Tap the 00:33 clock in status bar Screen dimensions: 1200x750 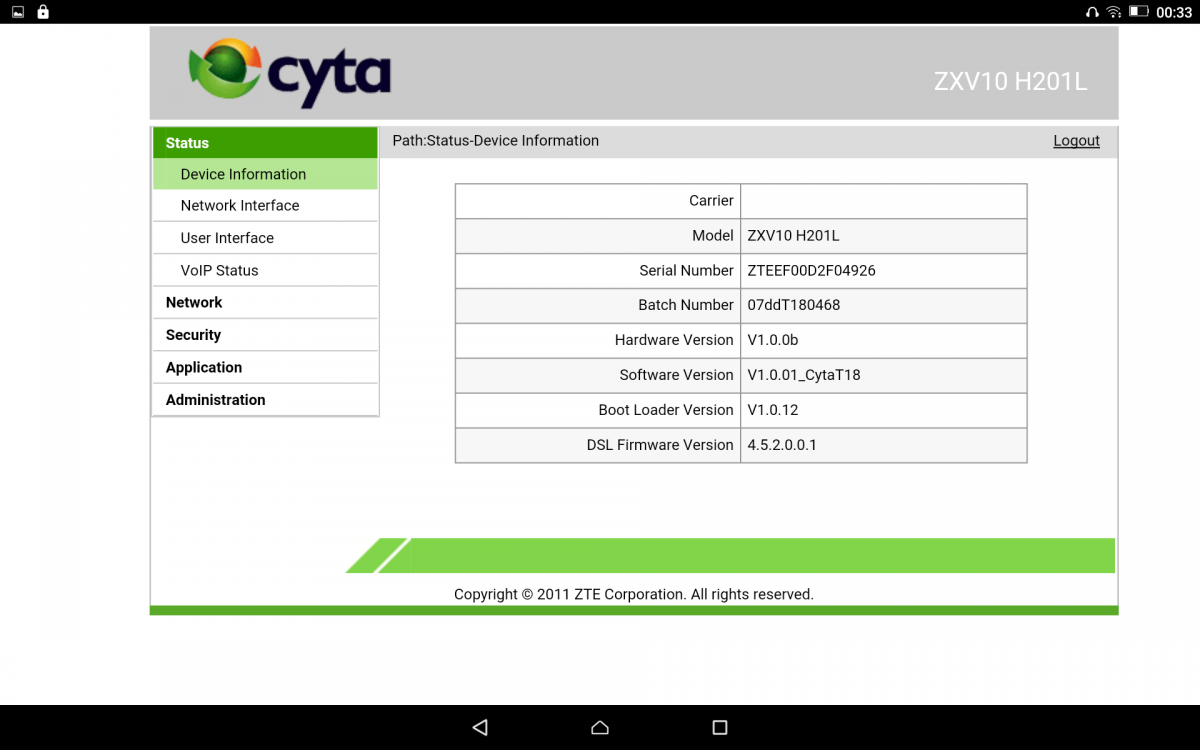pos(1174,12)
